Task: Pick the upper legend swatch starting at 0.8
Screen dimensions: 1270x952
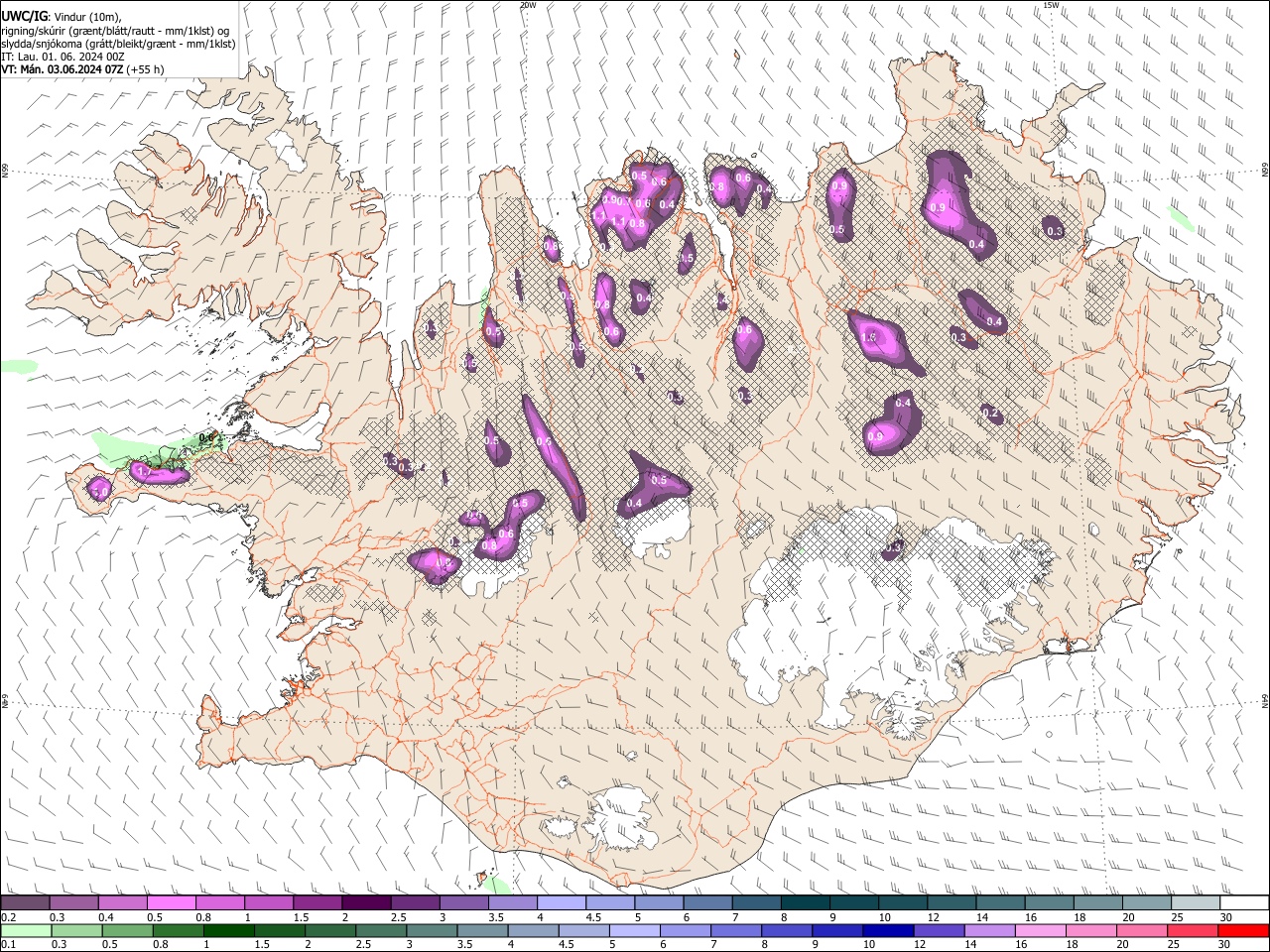Action: (x=219, y=902)
